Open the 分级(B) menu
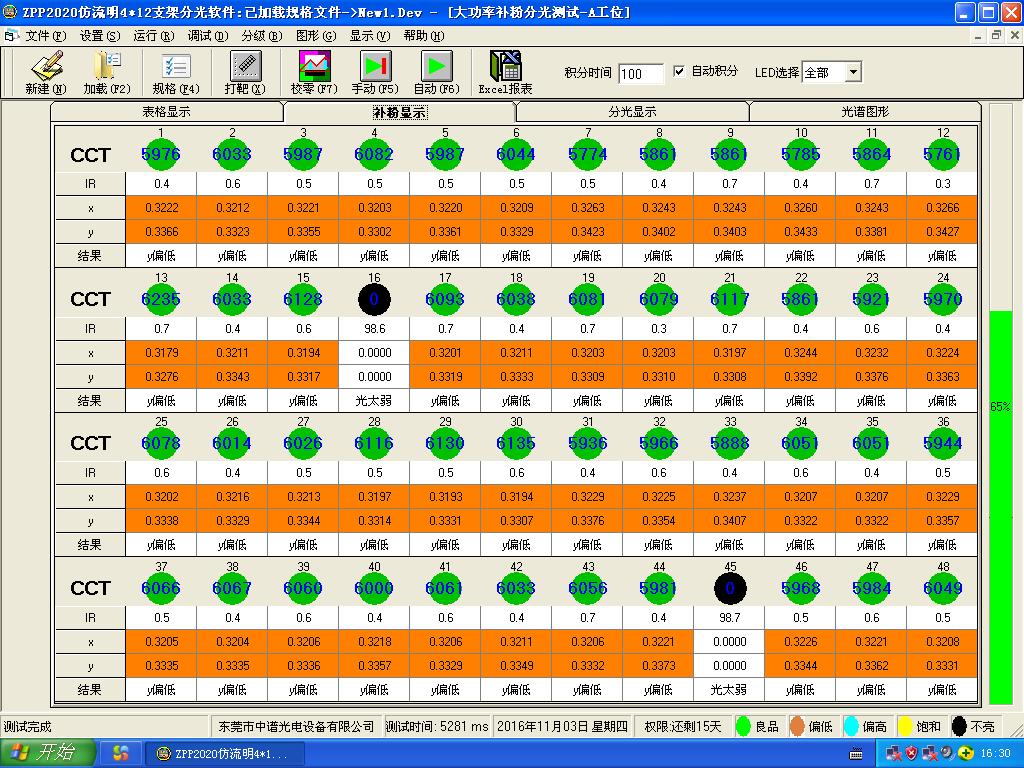1024x768 pixels. (x=261, y=36)
